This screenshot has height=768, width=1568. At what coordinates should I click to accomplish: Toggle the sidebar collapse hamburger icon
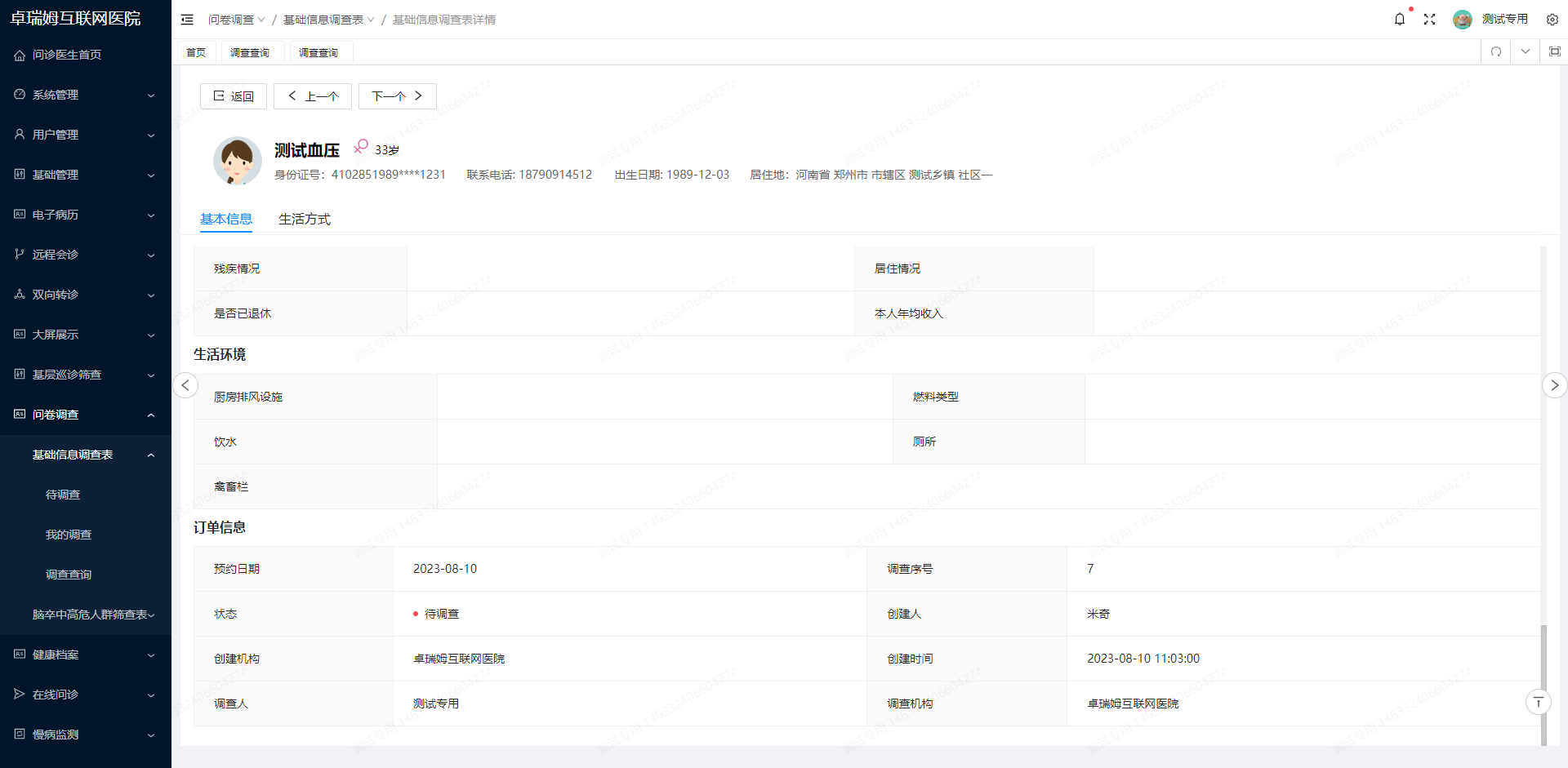pos(187,20)
